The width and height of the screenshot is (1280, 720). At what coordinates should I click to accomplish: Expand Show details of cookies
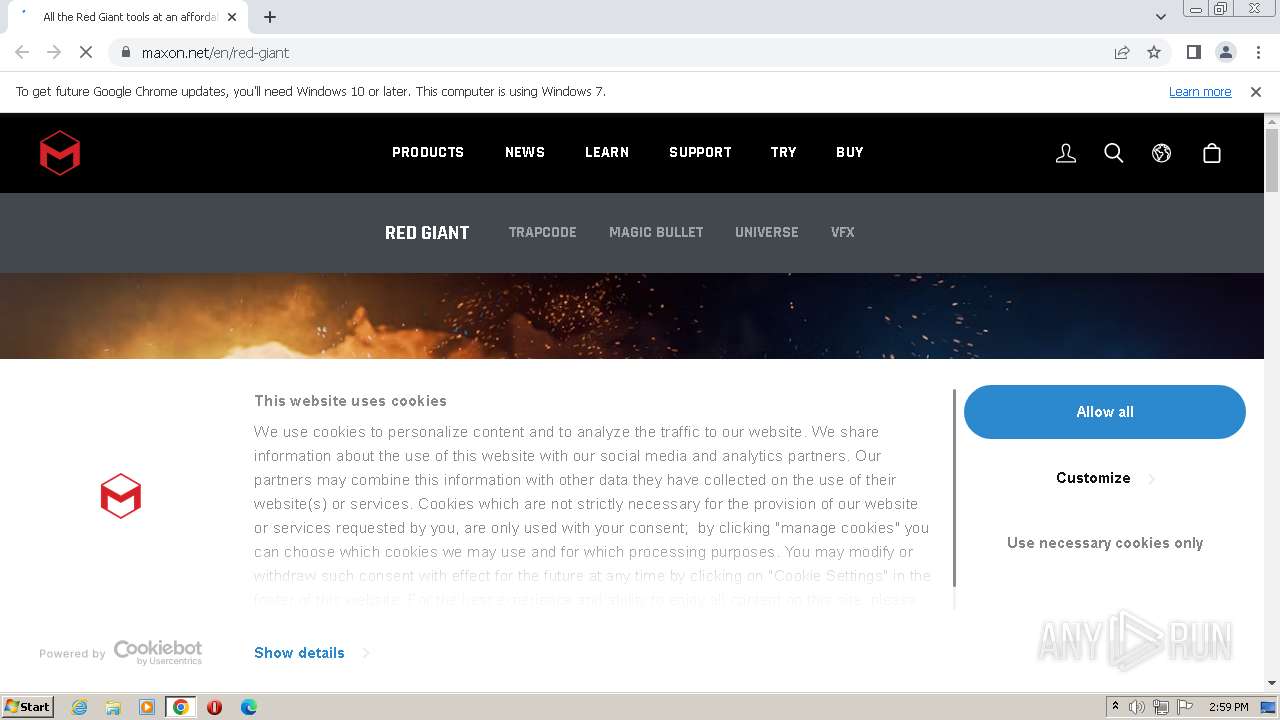click(x=311, y=653)
